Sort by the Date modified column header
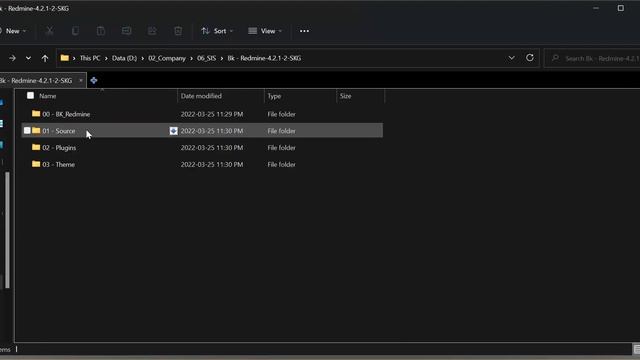Image resolution: width=640 pixels, height=360 pixels. click(x=201, y=96)
